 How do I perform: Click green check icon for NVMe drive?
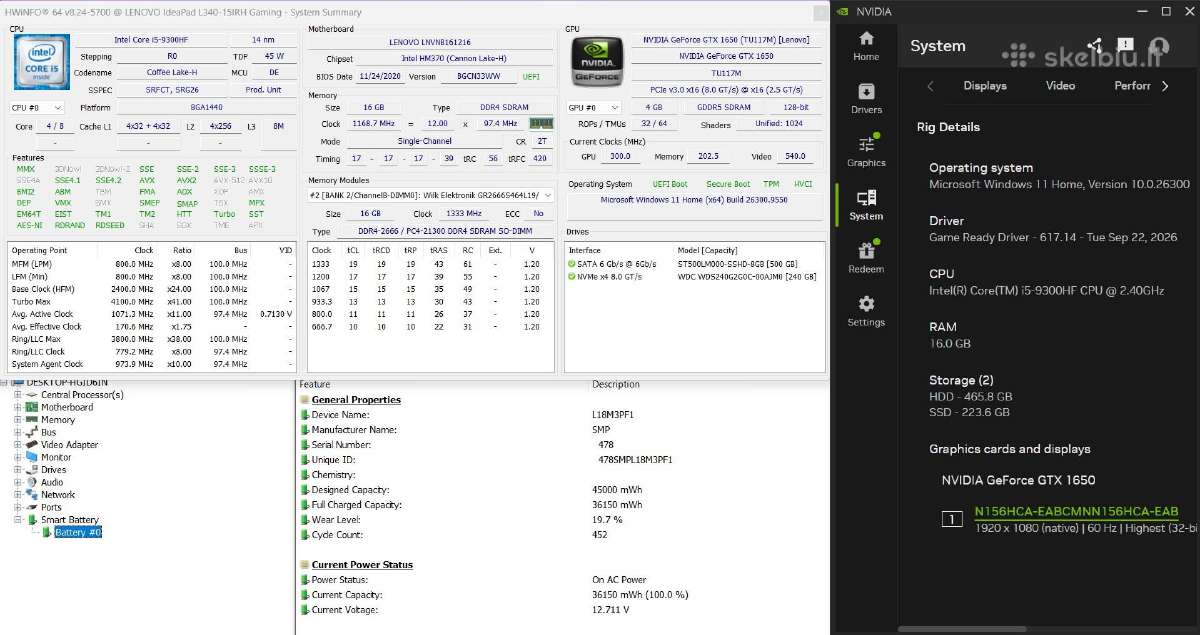pos(571,276)
